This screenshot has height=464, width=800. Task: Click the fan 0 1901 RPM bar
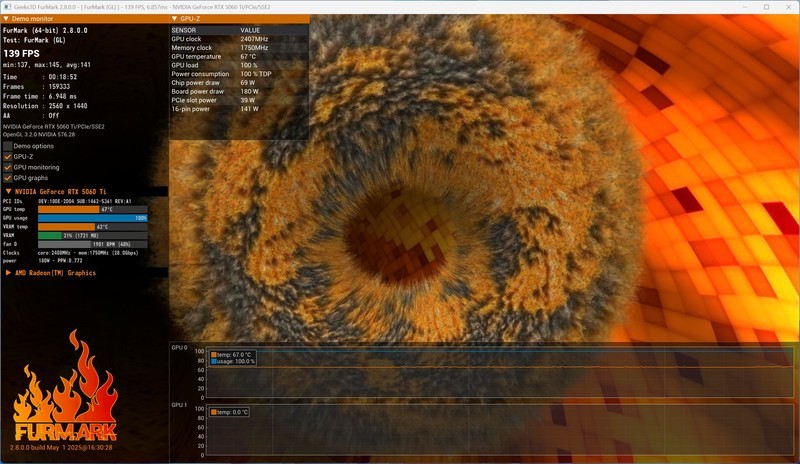pos(92,244)
